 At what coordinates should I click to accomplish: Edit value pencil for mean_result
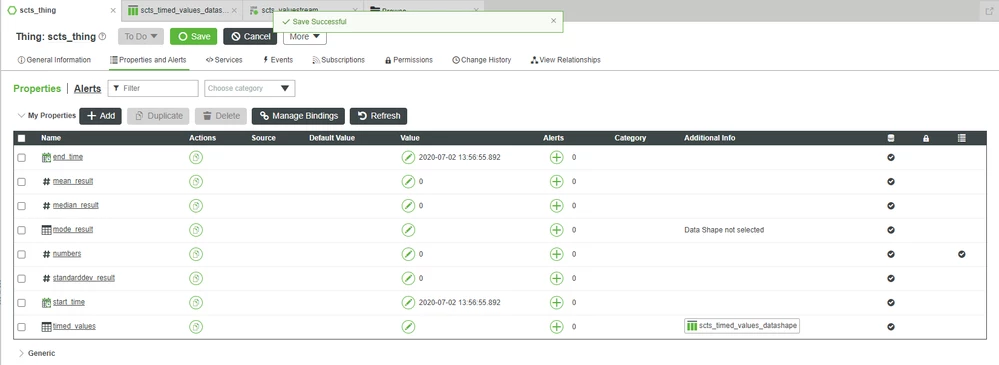coord(408,182)
